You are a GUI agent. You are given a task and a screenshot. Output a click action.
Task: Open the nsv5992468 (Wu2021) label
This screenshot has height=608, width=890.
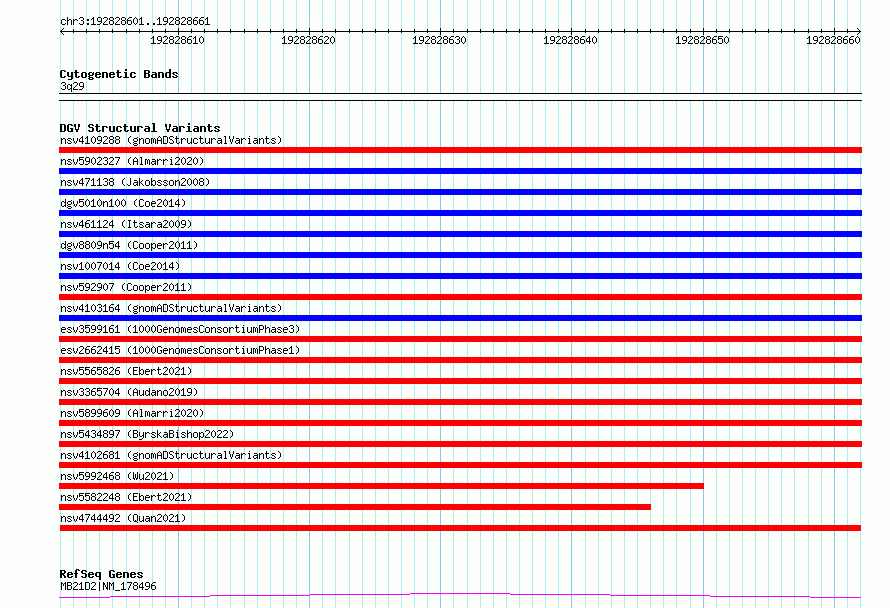click(x=117, y=476)
